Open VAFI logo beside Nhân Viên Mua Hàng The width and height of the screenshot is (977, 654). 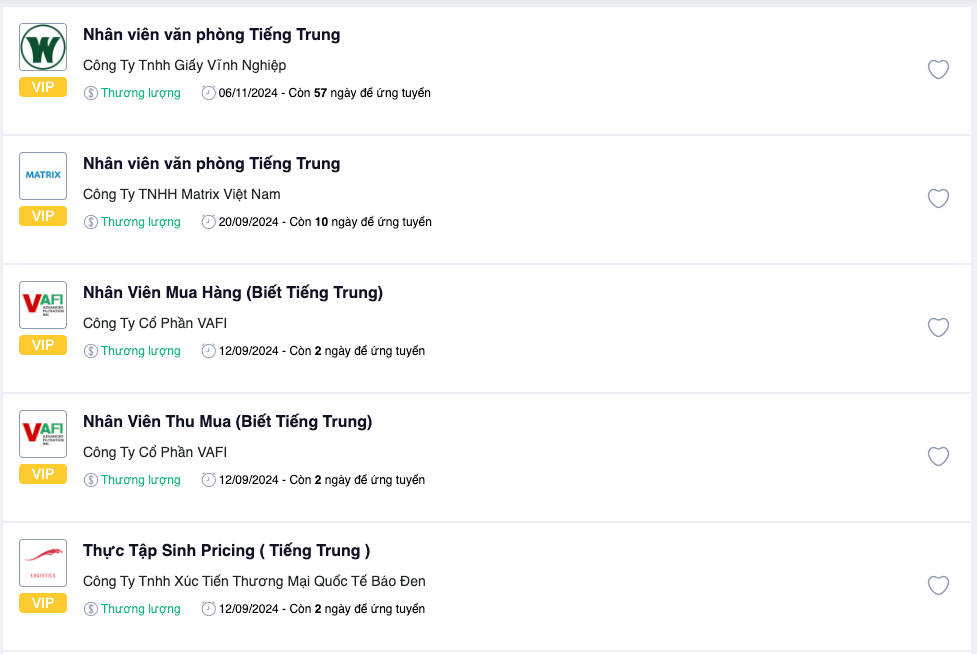tap(43, 305)
